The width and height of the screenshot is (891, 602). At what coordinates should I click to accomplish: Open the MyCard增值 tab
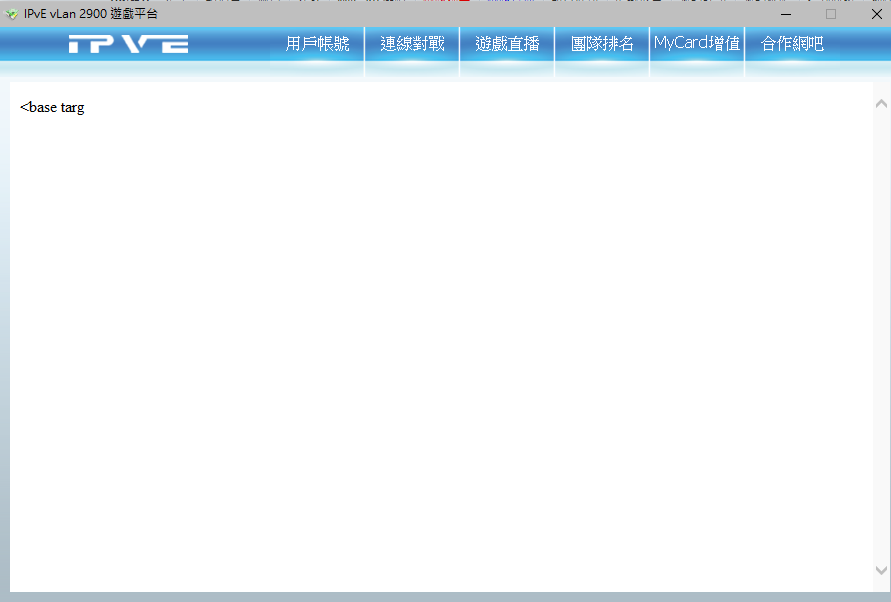697,44
